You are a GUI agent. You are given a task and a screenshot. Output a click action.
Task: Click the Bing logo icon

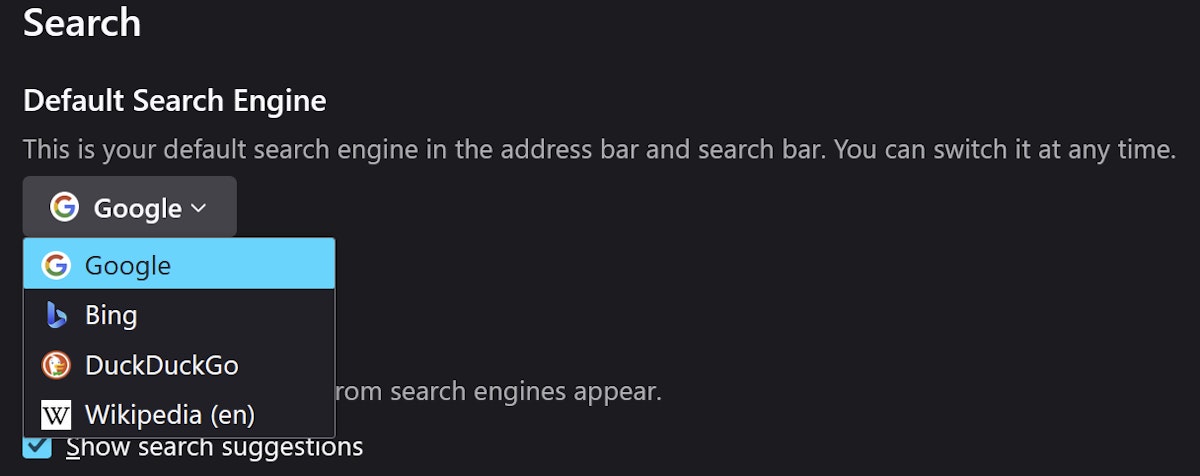tap(56, 316)
